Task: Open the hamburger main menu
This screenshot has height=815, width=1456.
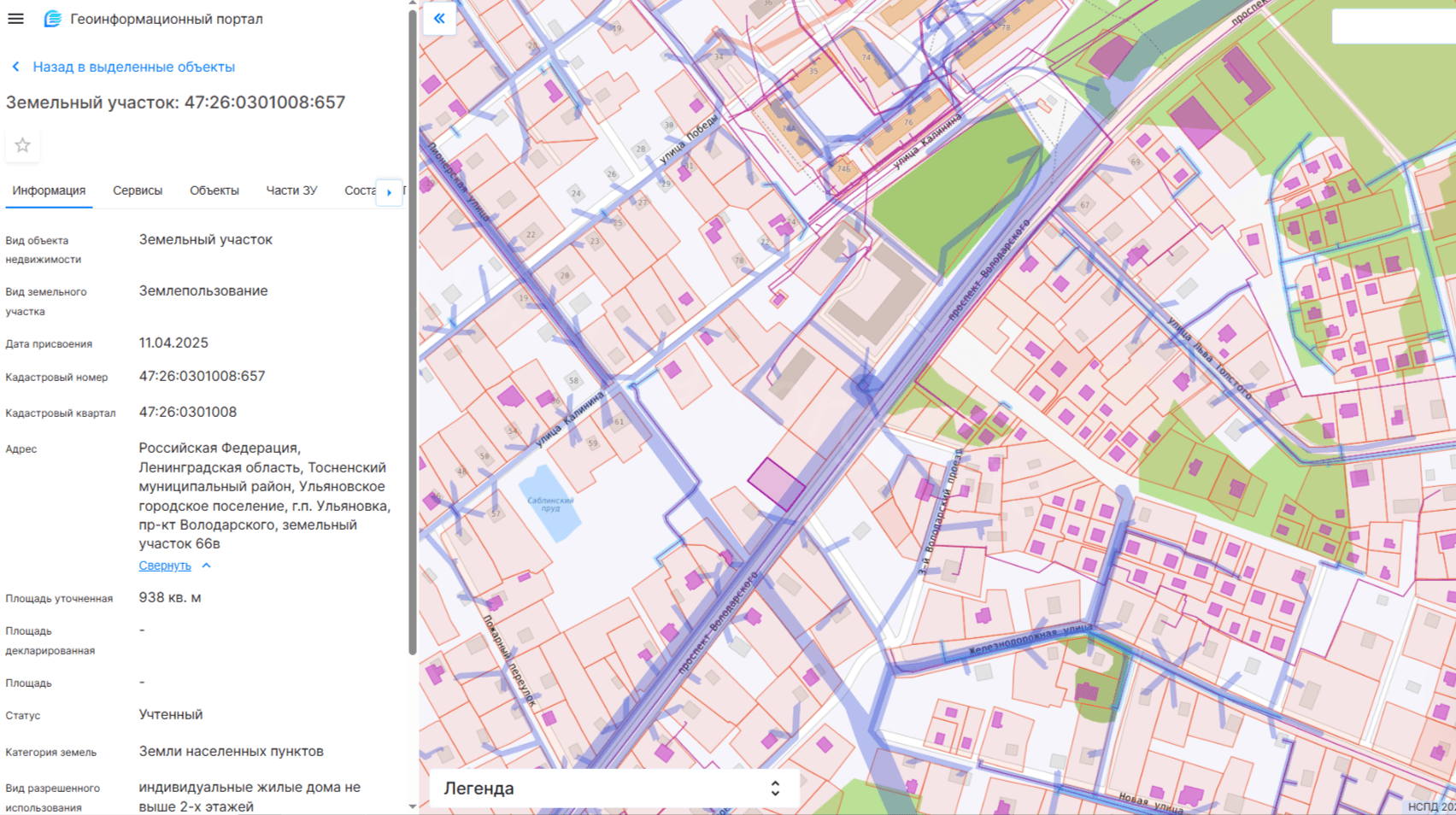Action: (15, 19)
